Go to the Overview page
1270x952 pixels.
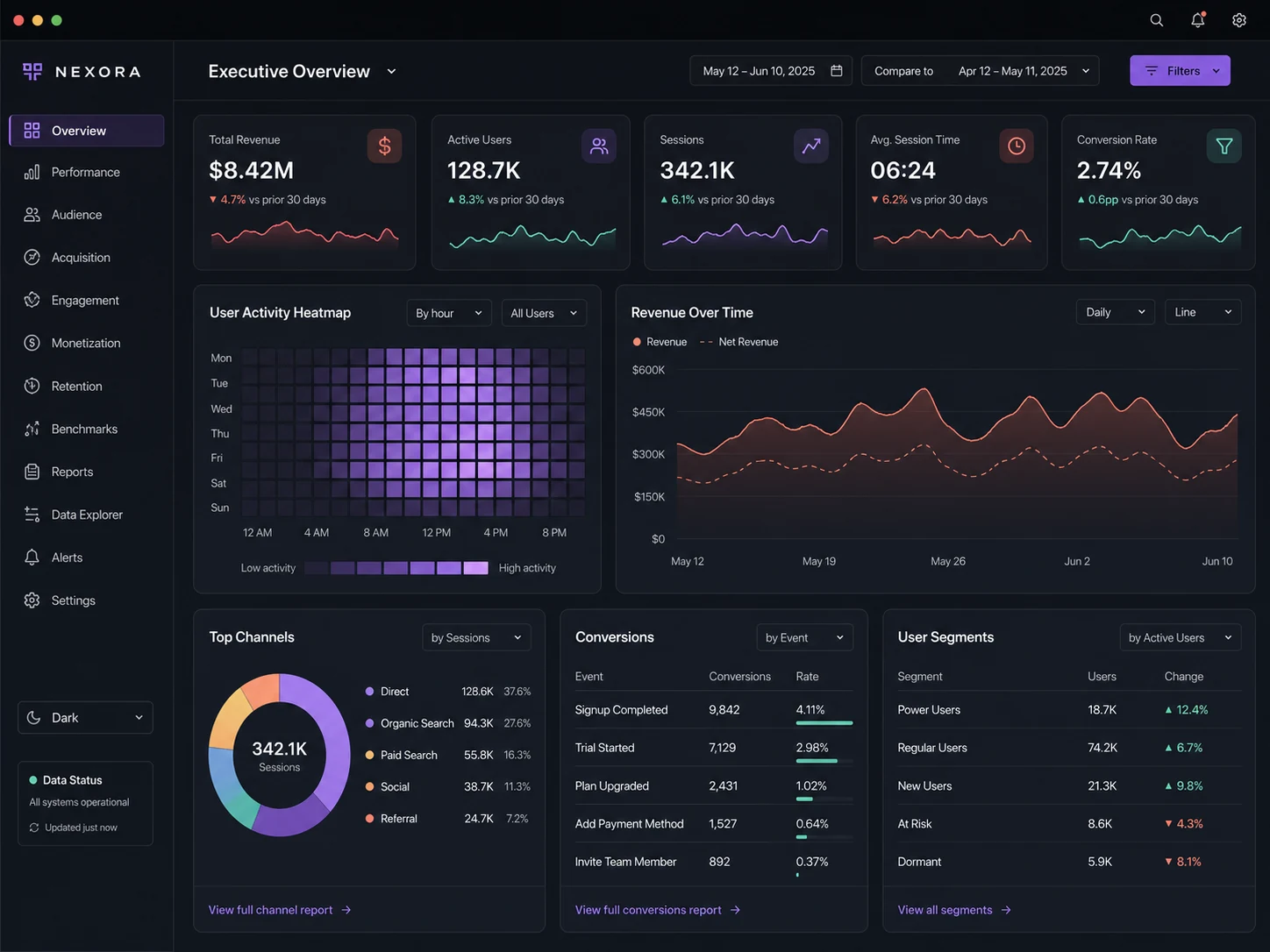tap(87, 131)
